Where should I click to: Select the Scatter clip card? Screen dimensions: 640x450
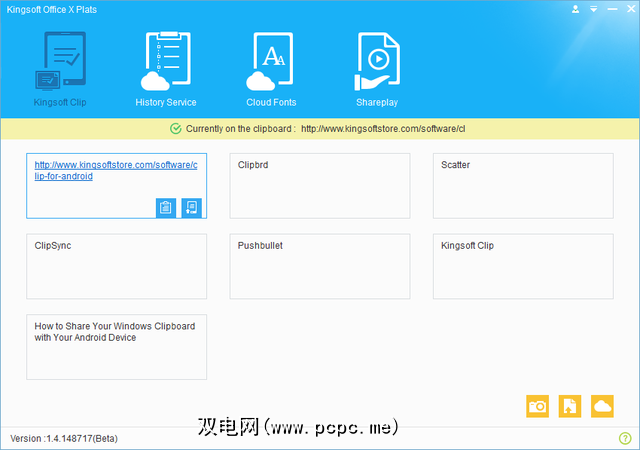[523, 186]
